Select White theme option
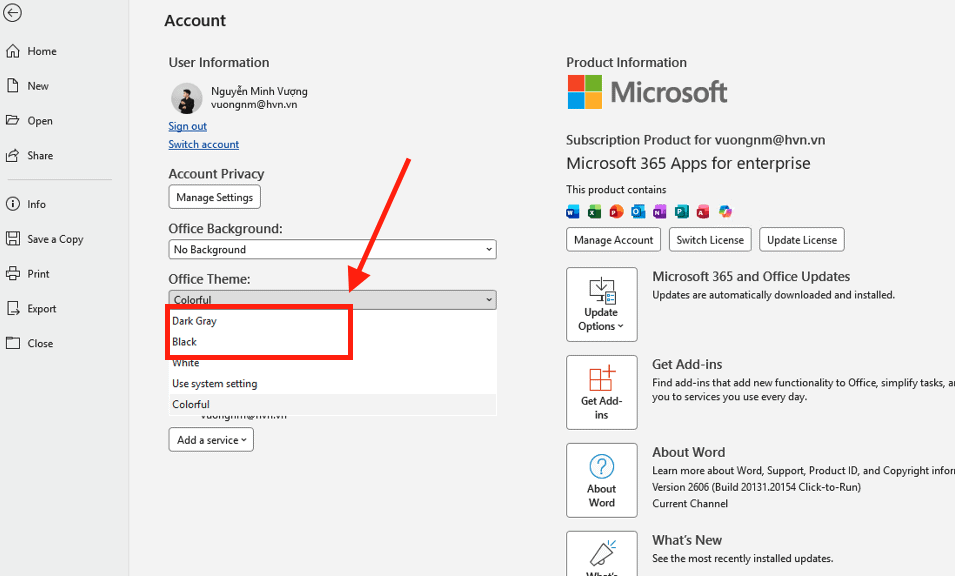This screenshot has height=576, width=955. coord(333,363)
